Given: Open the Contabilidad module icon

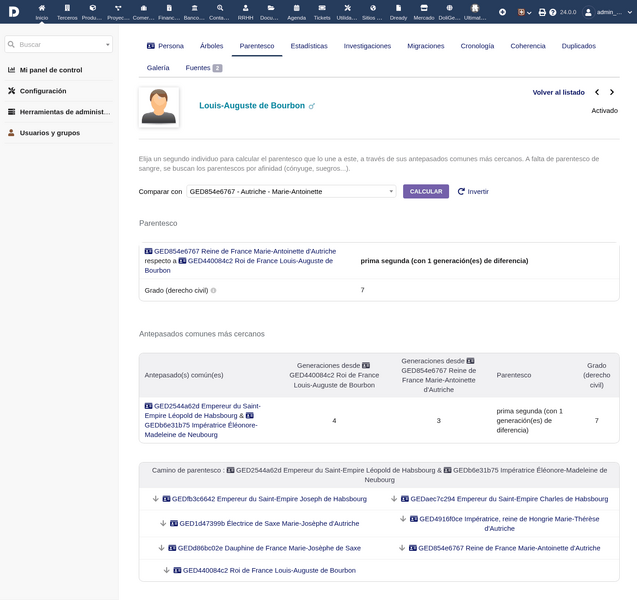Looking at the screenshot, I should pos(220,8).
